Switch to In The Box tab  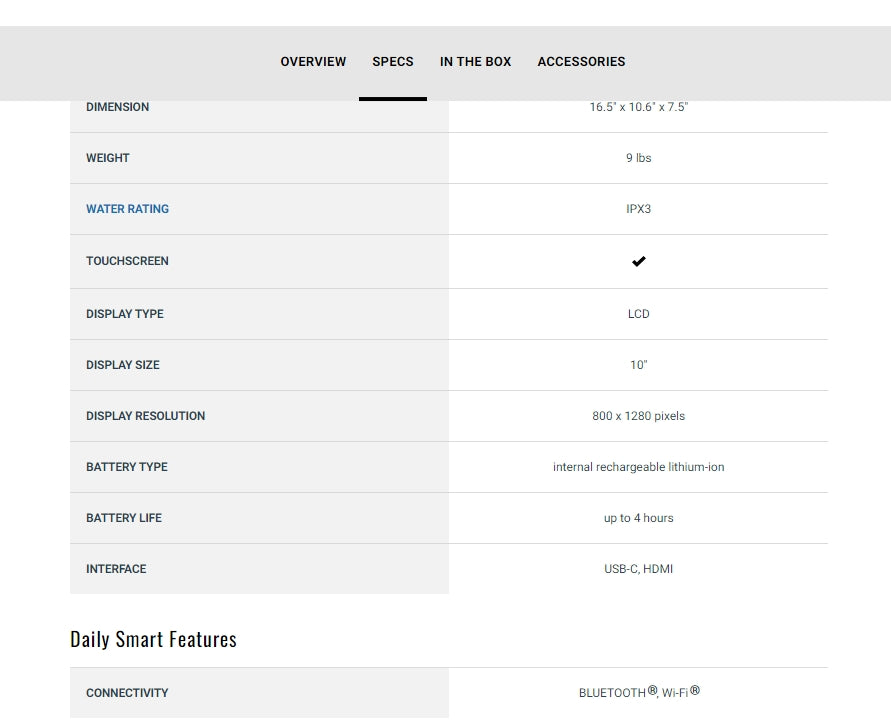click(475, 62)
